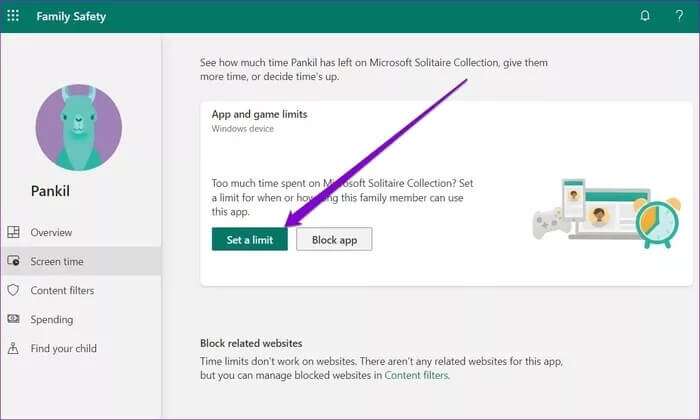Click the help question mark icon
Screen dimensions: 700x420
point(679,16)
